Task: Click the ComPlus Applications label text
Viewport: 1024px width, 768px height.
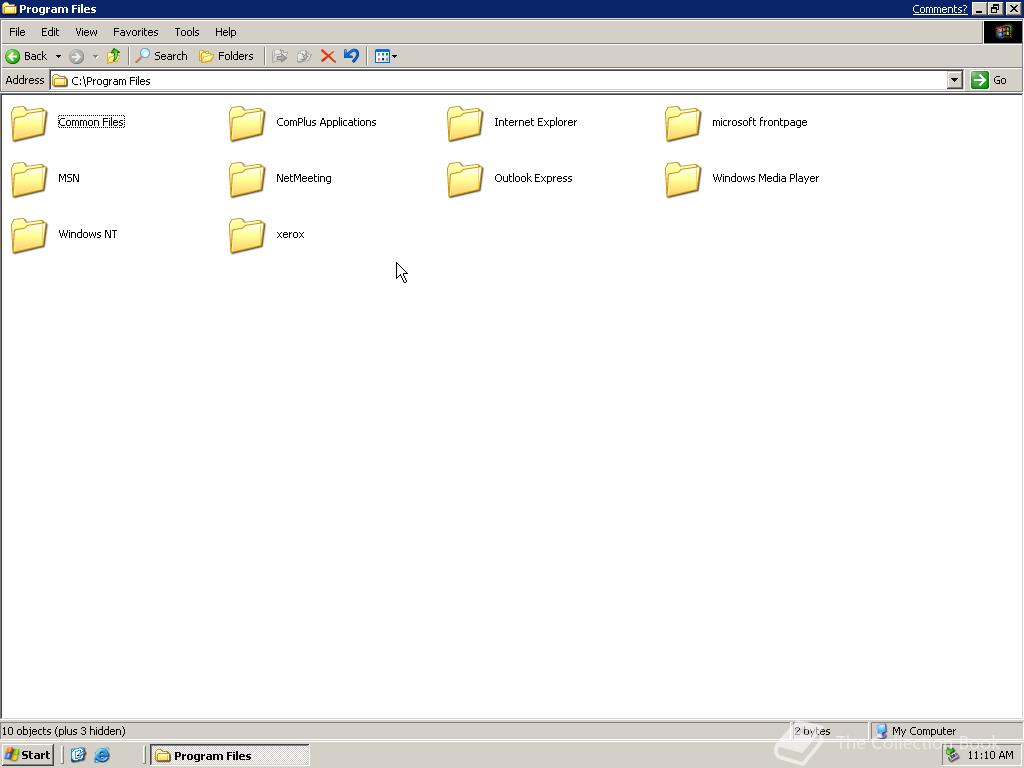Action: pos(327,122)
